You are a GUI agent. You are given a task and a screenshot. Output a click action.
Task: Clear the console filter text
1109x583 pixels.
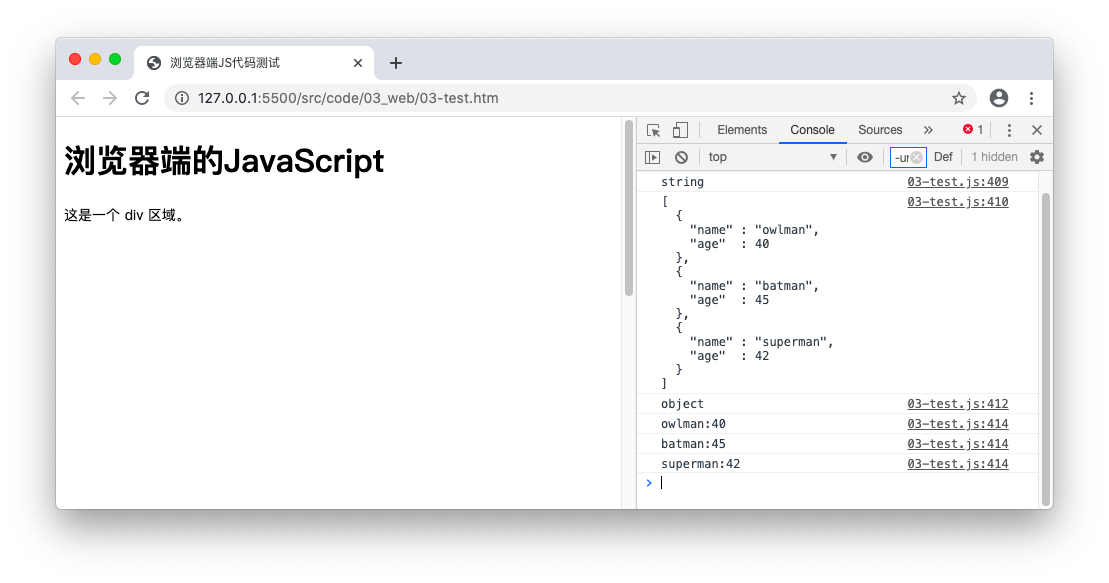[916, 157]
